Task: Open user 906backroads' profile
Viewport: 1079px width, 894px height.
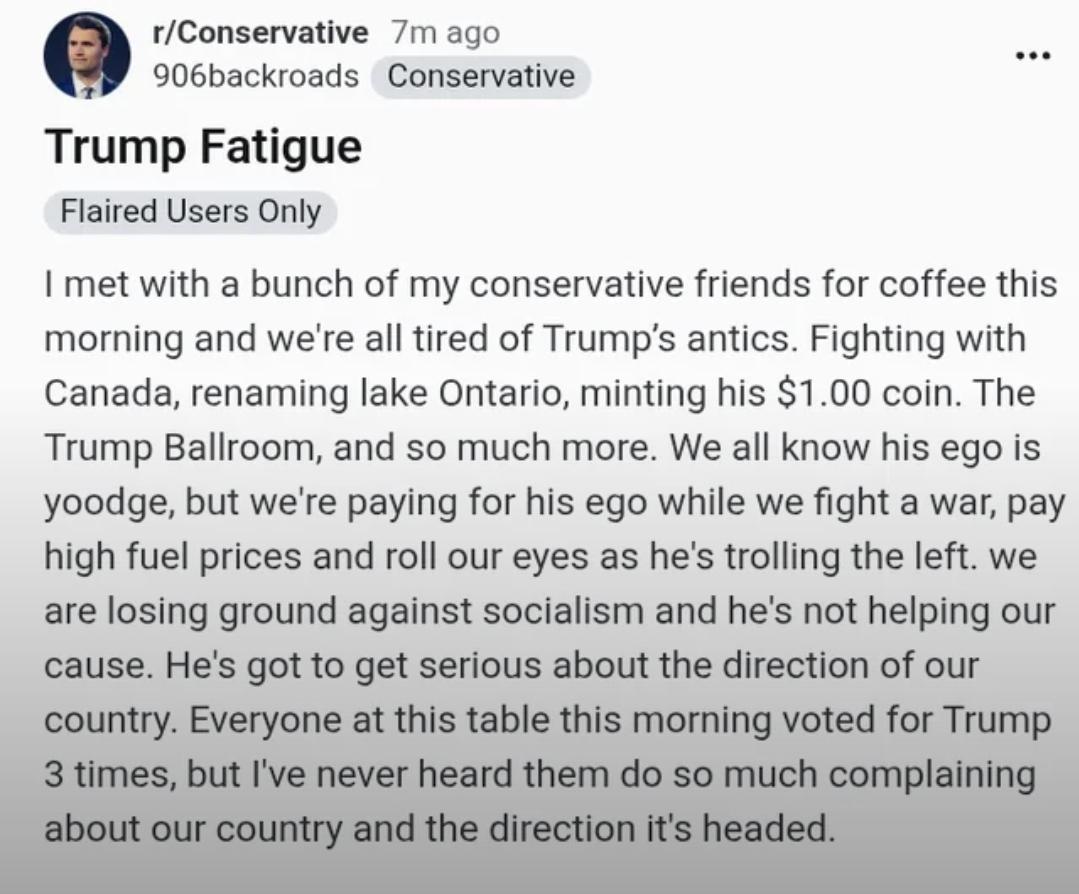Action: (256, 76)
